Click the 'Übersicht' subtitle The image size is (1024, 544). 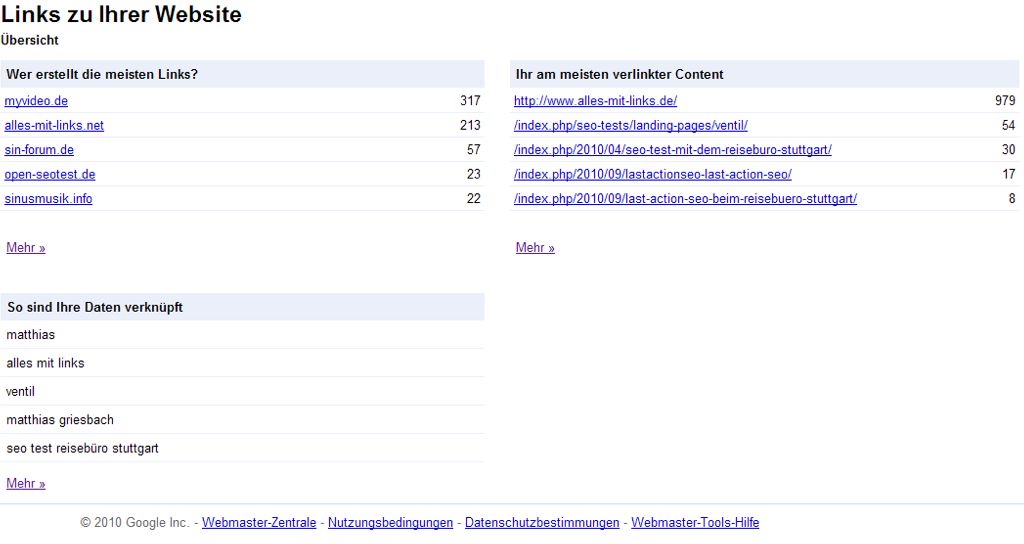29,40
